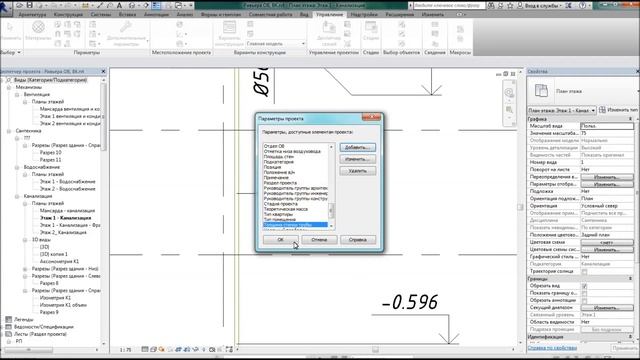Click the Thin Lines icon in quick access toolbar
Viewport: 640px width, 360px height.
point(156,5)
